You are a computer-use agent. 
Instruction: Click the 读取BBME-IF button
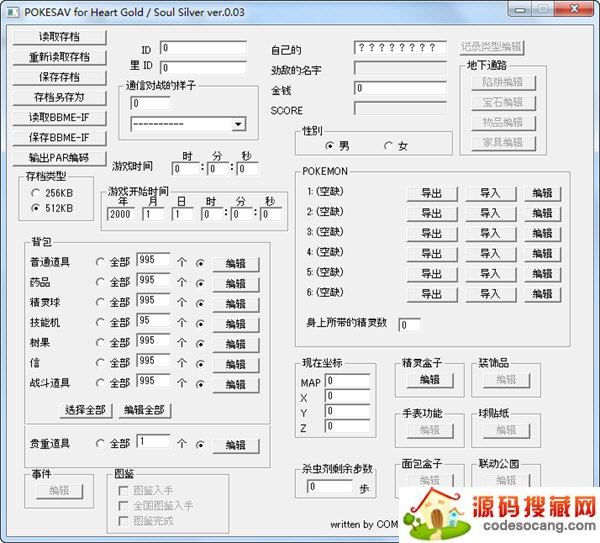(x=60, y=118)
